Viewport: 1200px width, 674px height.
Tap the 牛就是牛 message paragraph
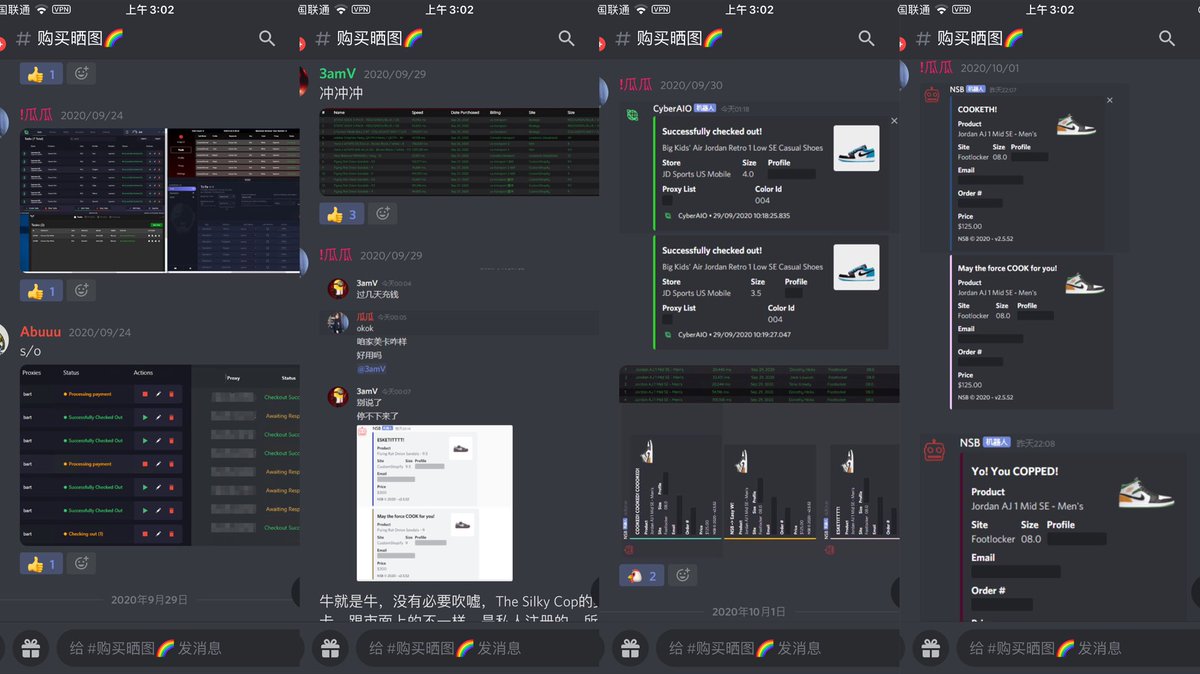click(x=459, y=609)
